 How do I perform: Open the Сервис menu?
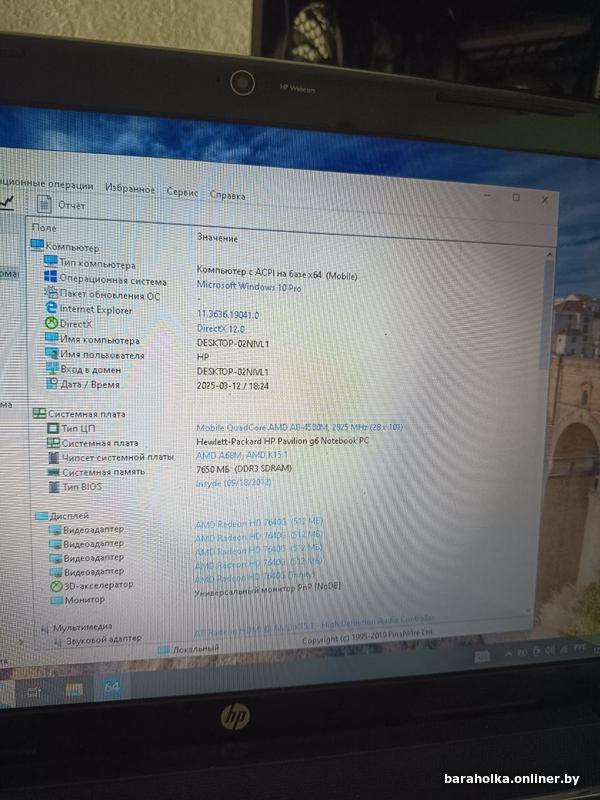pos(182,192)
